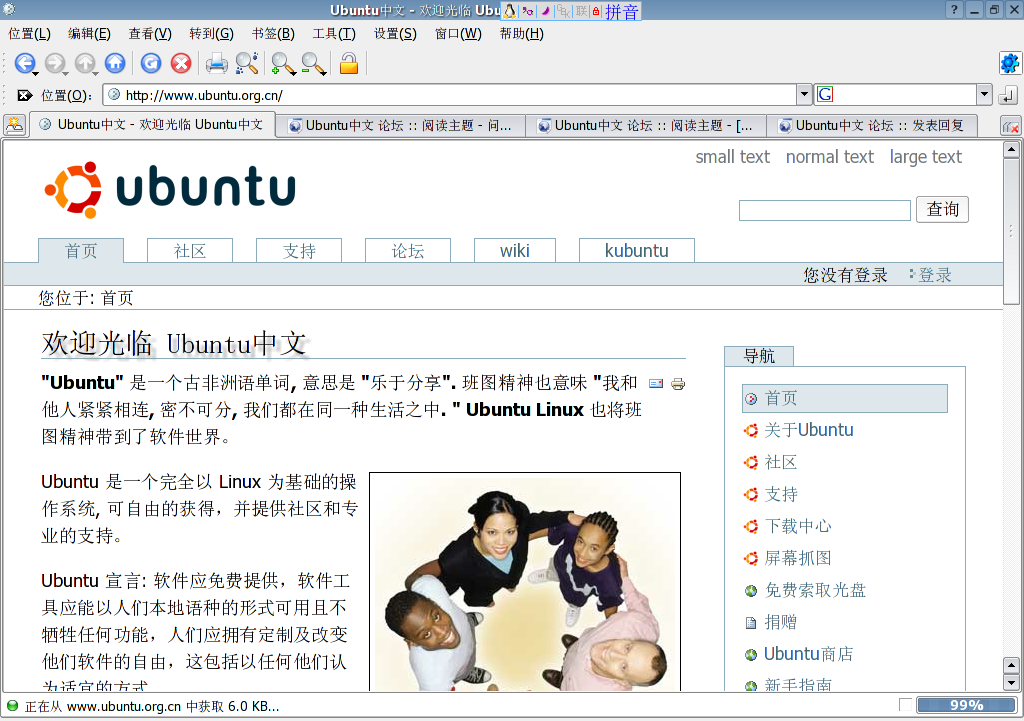Image resolution: width=1024 pixels, height=721 pixels.
Task: Click the email-this-page envelope icon
Action: point(656,383)
